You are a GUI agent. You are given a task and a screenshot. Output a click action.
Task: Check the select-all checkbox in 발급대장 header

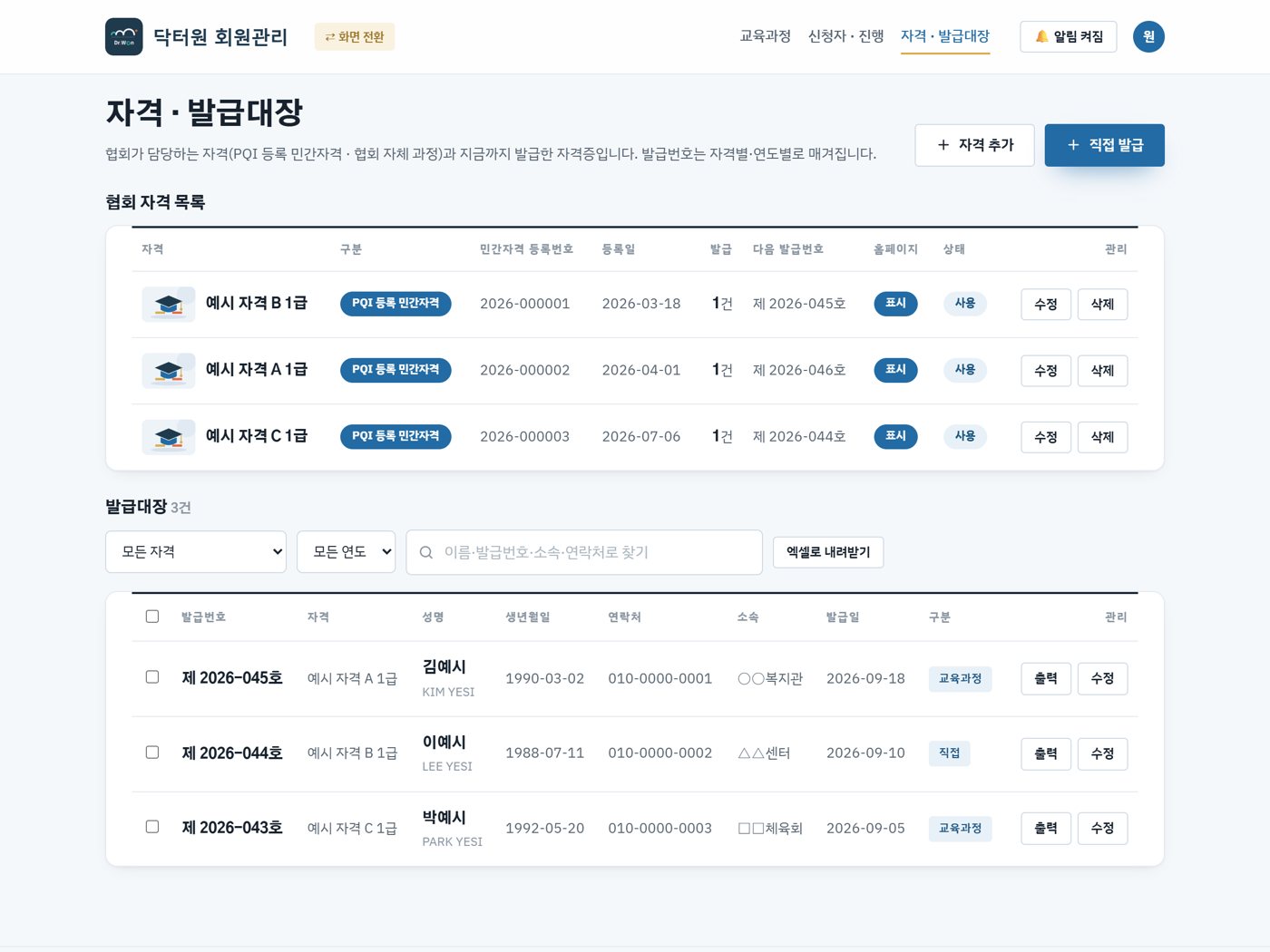(152, 617)
